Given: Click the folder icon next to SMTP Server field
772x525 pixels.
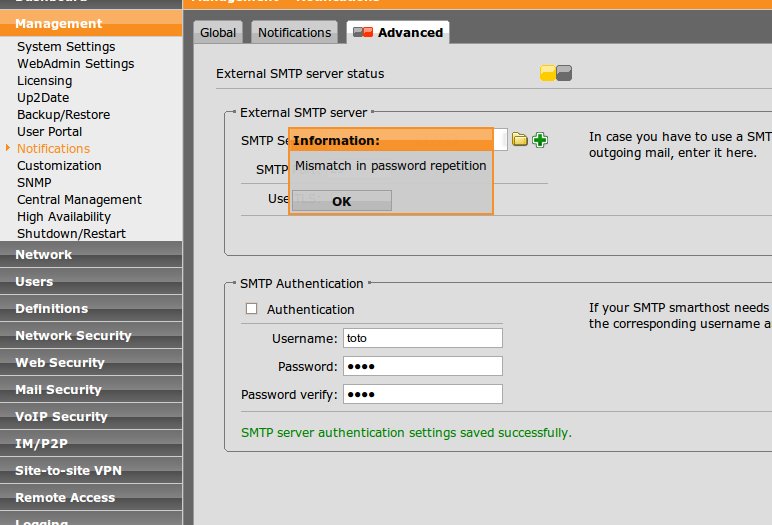Looking at the screenshot, I should click(519, 140).
